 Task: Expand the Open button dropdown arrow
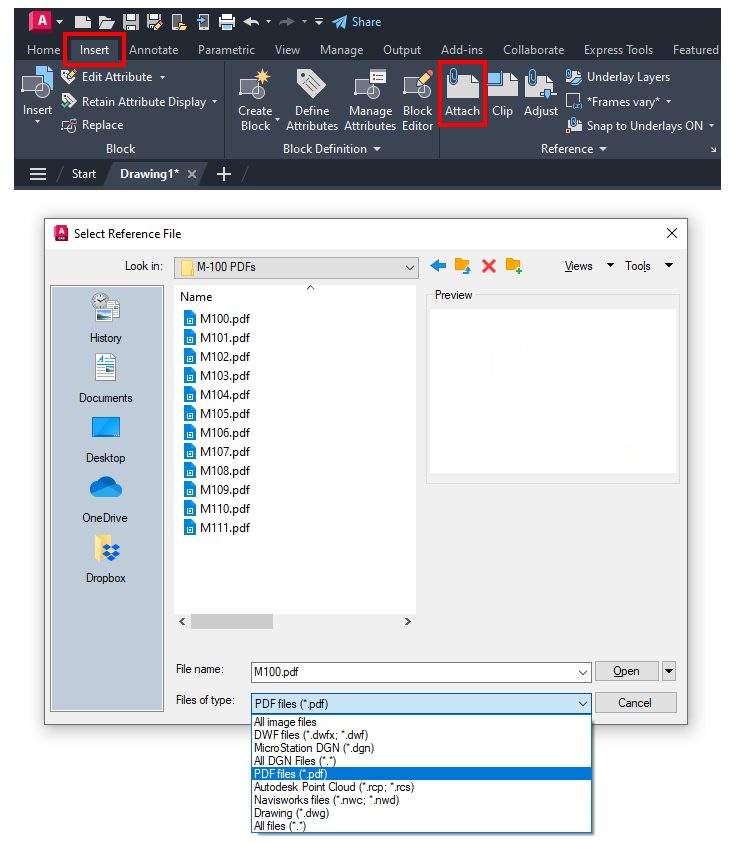pyautogui.click(x=669, y=671)
